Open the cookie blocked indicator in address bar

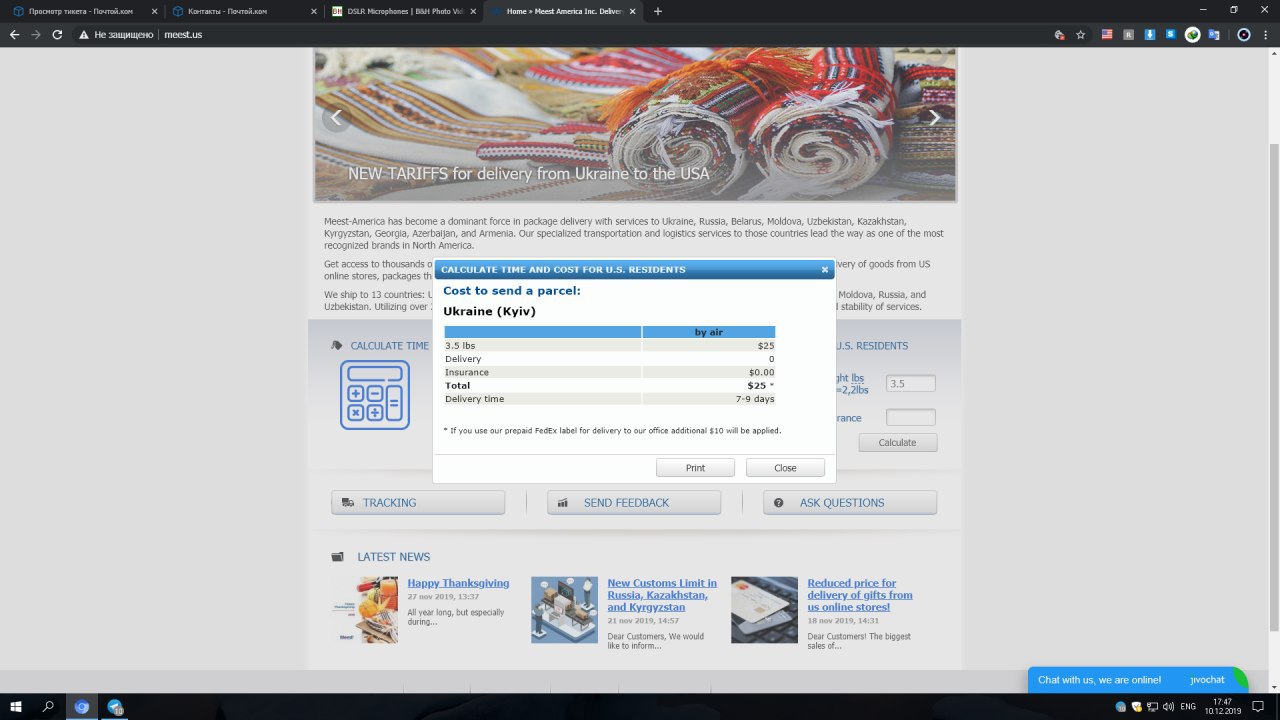pos(1060,34)
